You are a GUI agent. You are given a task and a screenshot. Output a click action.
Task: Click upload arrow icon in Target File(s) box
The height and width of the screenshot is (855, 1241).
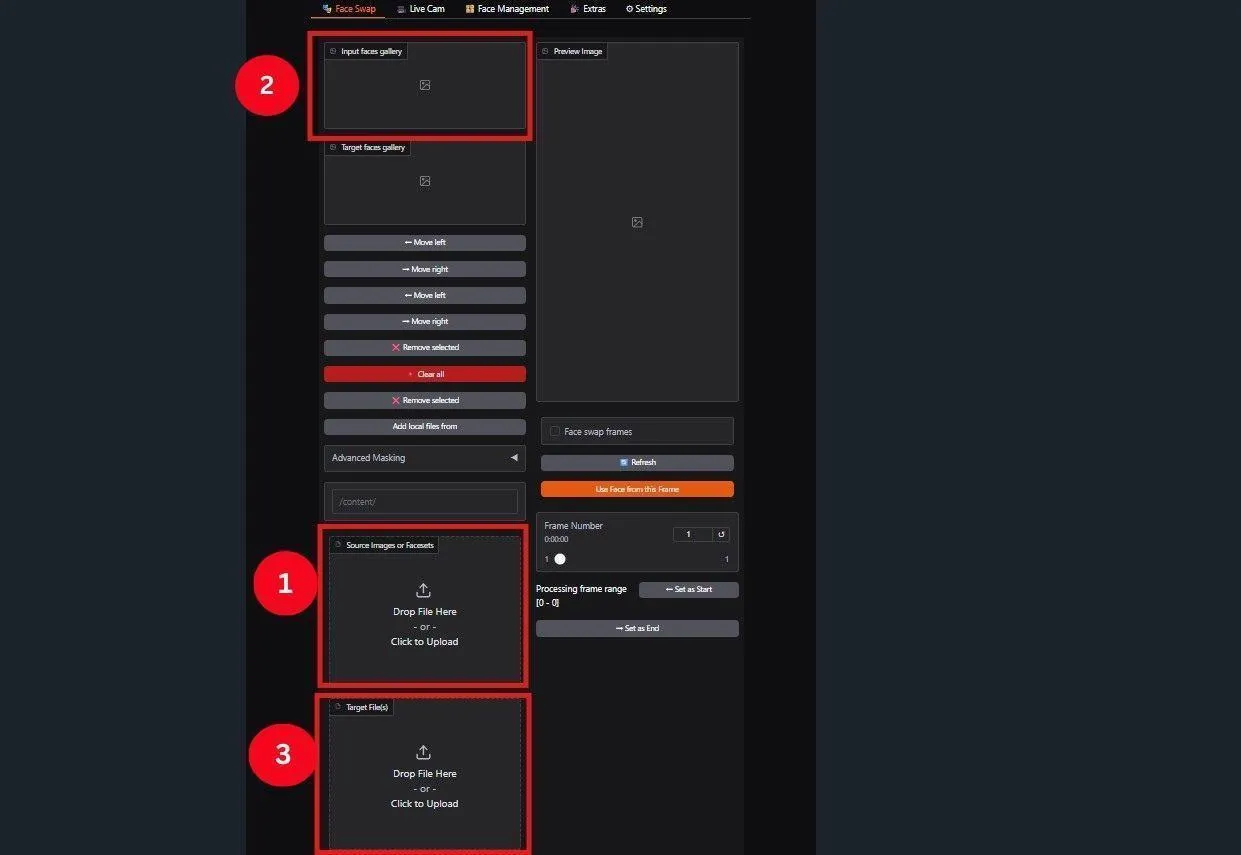tap(423, 752)
